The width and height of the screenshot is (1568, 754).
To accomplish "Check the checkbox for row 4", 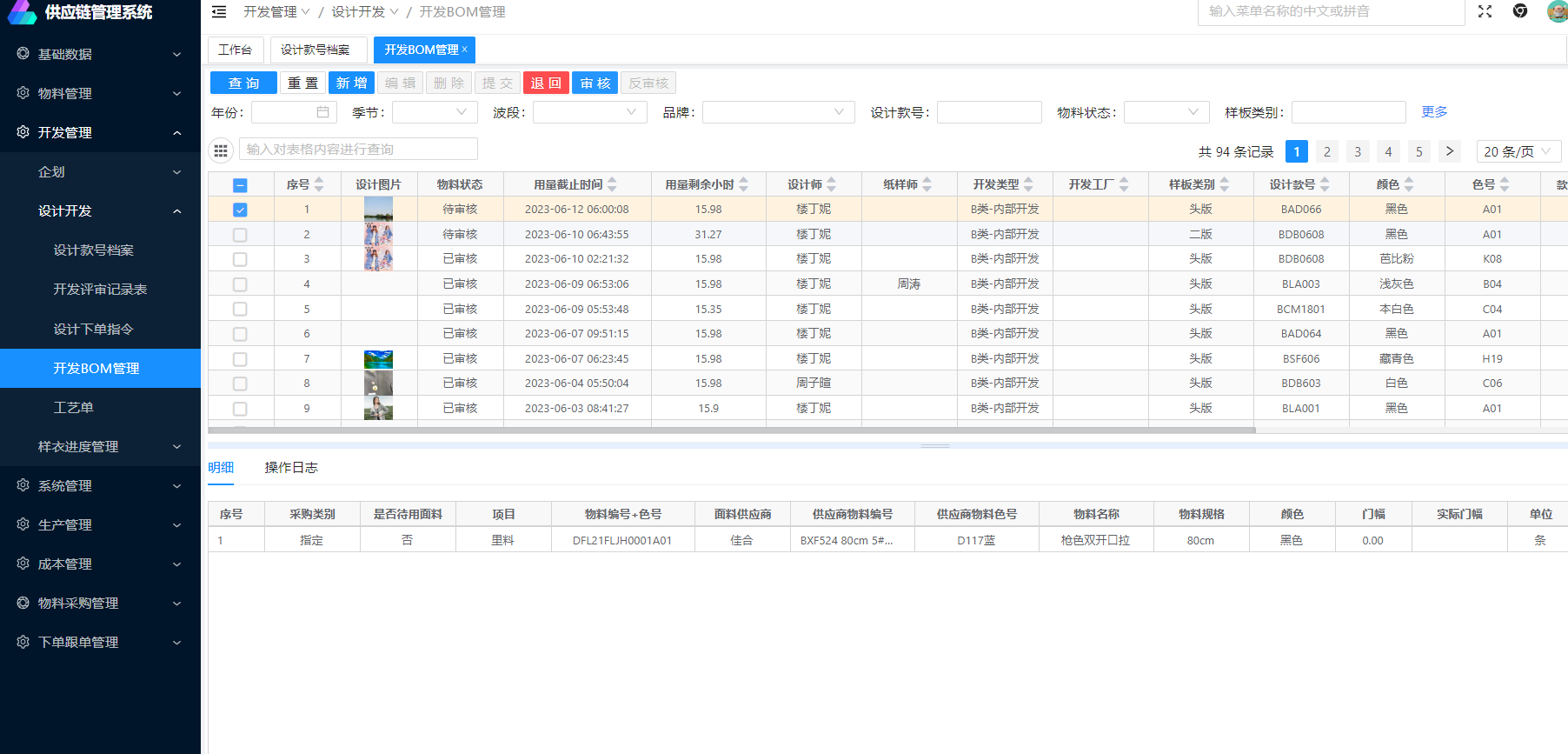I will pyautogui.click(x=240, y=284).
